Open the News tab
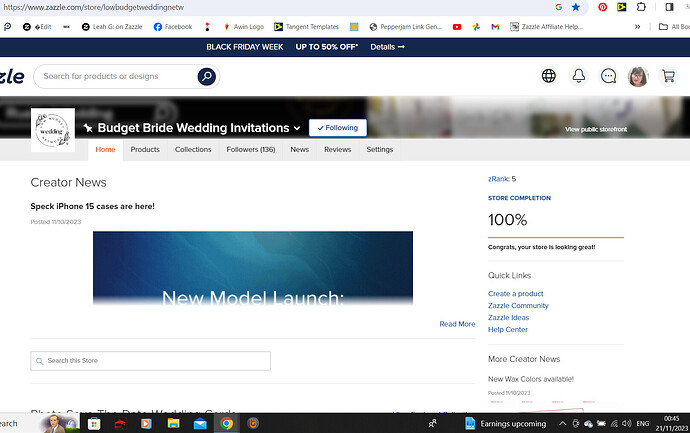 [x=300, y=150]
